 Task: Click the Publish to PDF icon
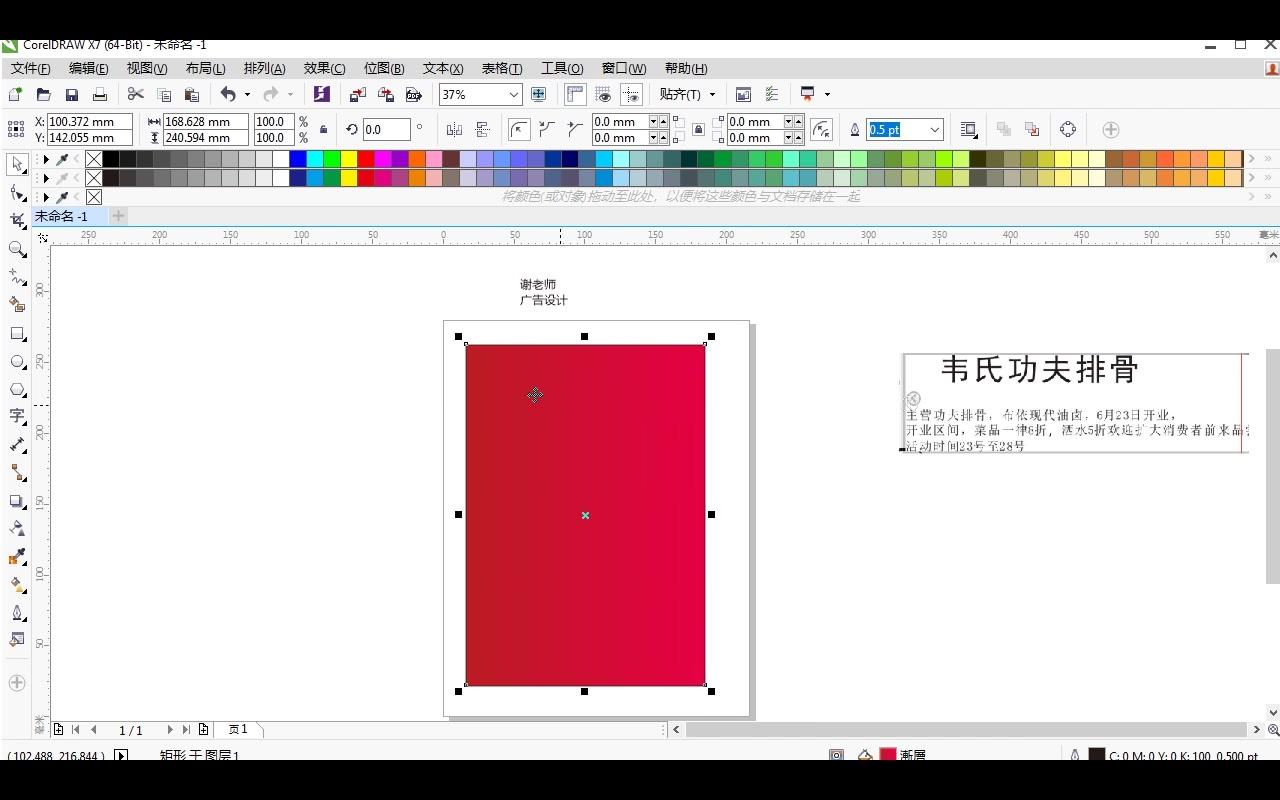413,93
